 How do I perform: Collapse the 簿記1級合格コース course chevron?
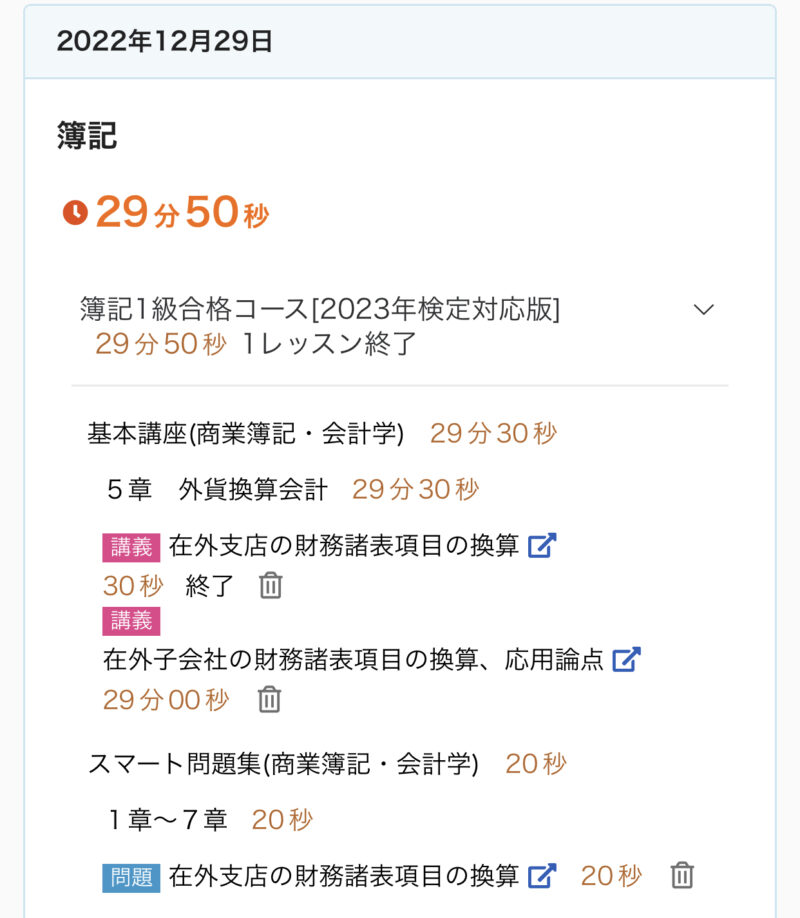704,310
